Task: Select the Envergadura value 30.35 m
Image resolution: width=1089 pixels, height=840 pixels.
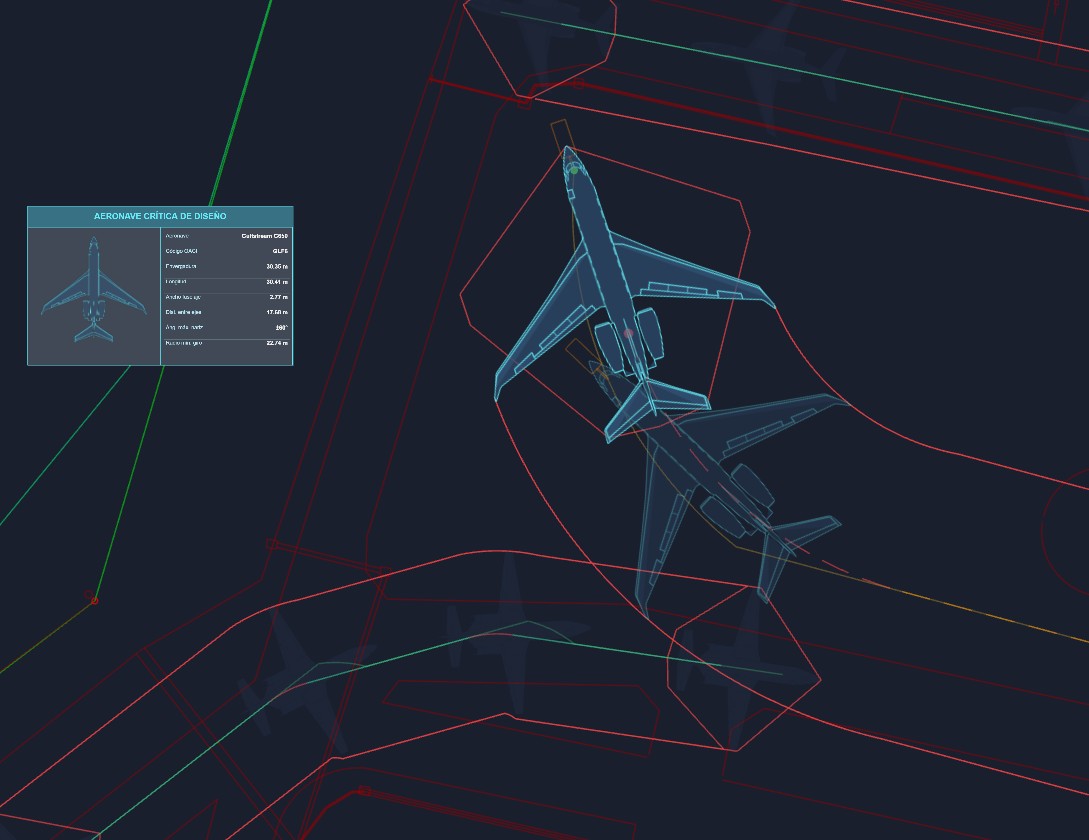Action: tap(276, 267)
